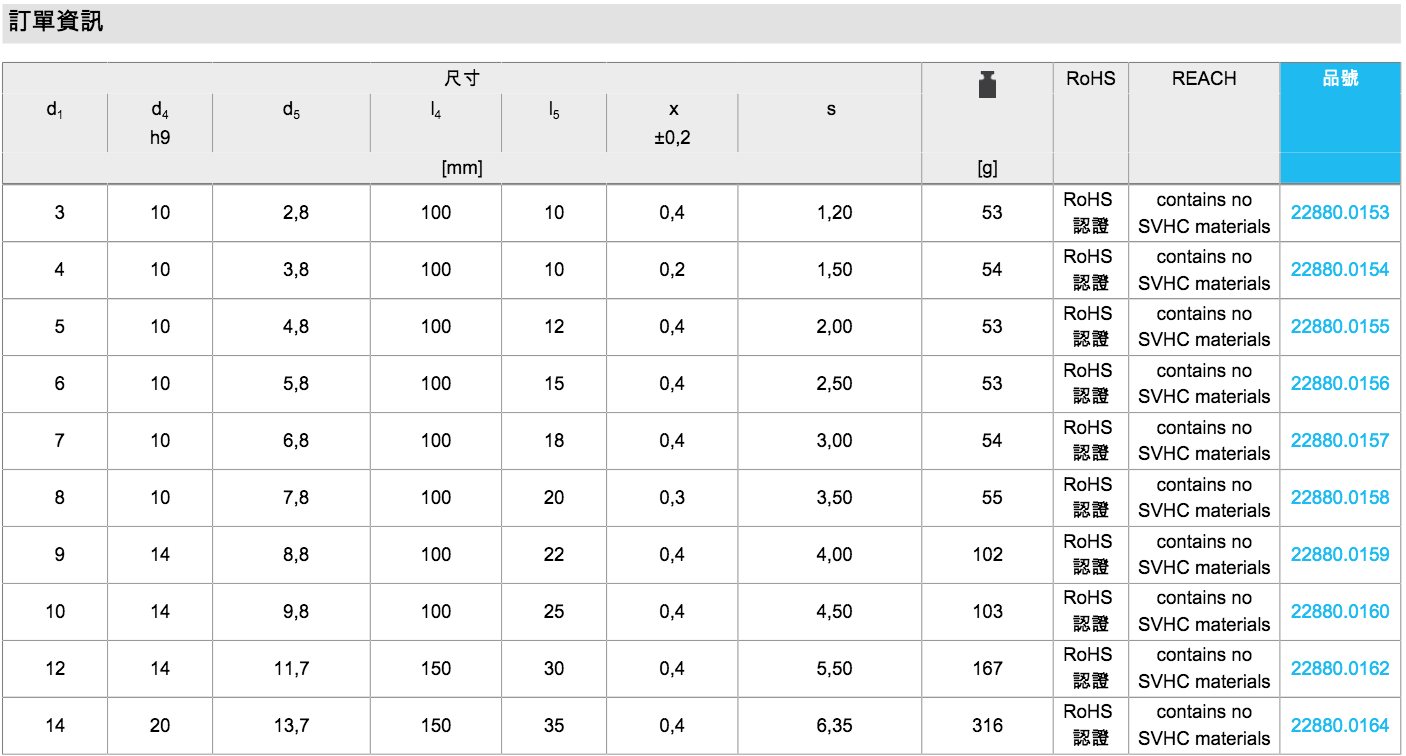The image size is (1406, 756).
Task: Open part number 22880.0158
Action: 1339,498
